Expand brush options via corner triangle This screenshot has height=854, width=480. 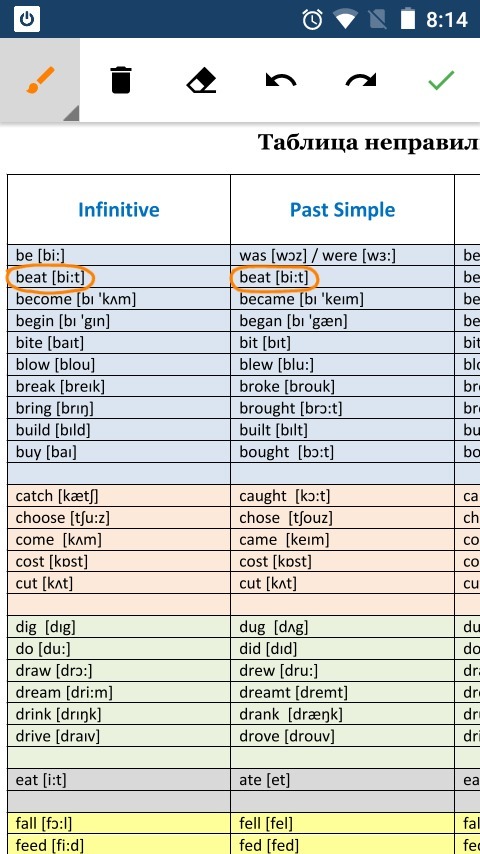[71, 113]
